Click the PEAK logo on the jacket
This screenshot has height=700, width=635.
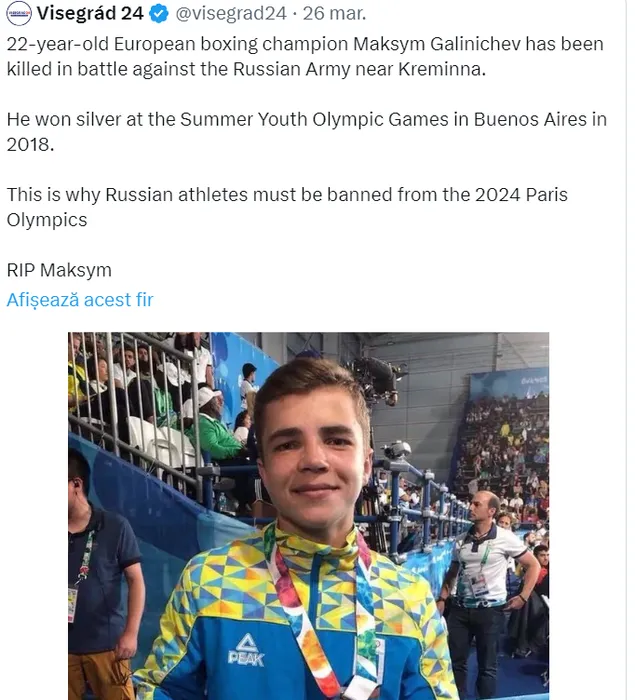point(245,648)
